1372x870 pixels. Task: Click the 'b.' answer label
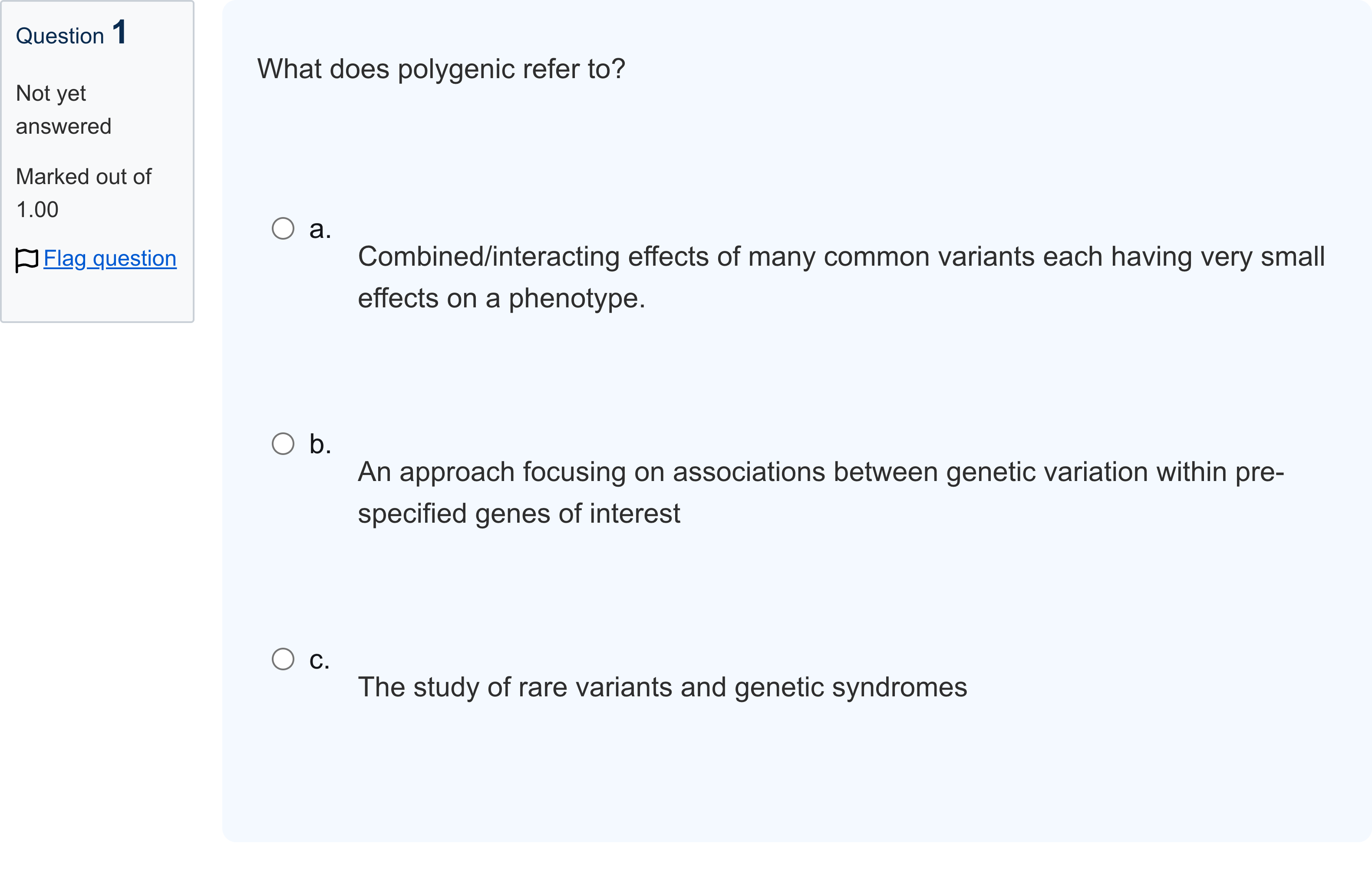pyautogui.click(x=320, y=444)
